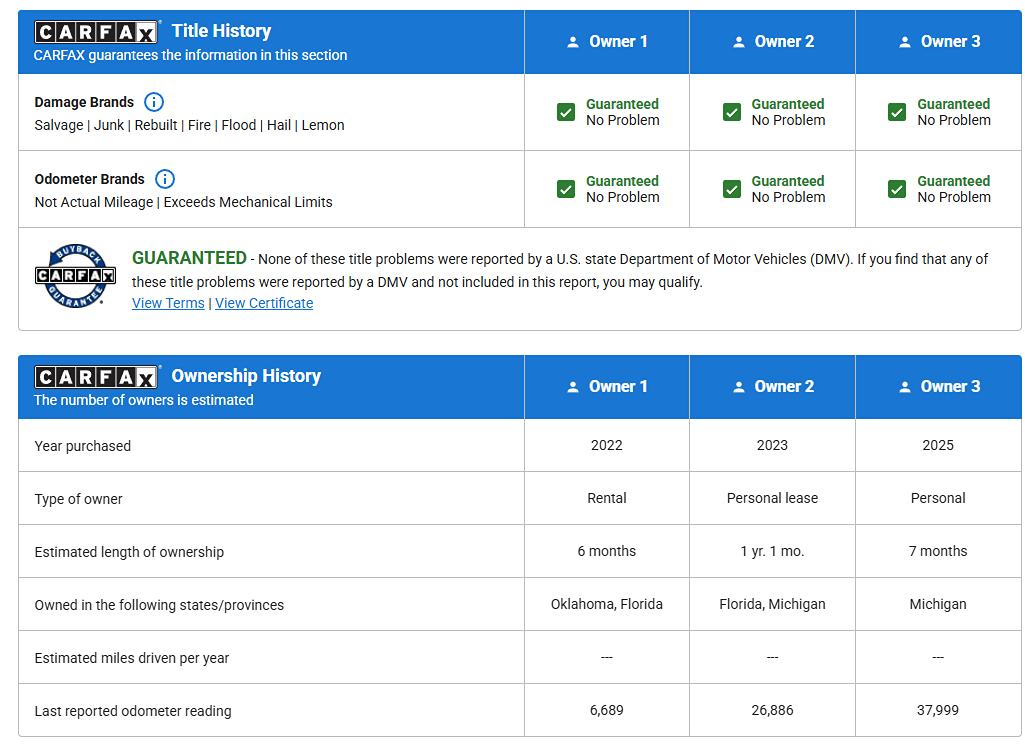
Task: Click the person icon beside Owner 1 in Title History
Action: [573, 42]
